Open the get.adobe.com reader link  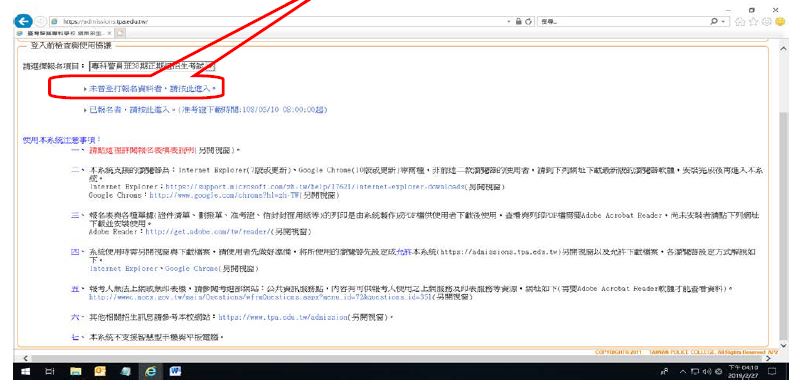tap(207, 231)
